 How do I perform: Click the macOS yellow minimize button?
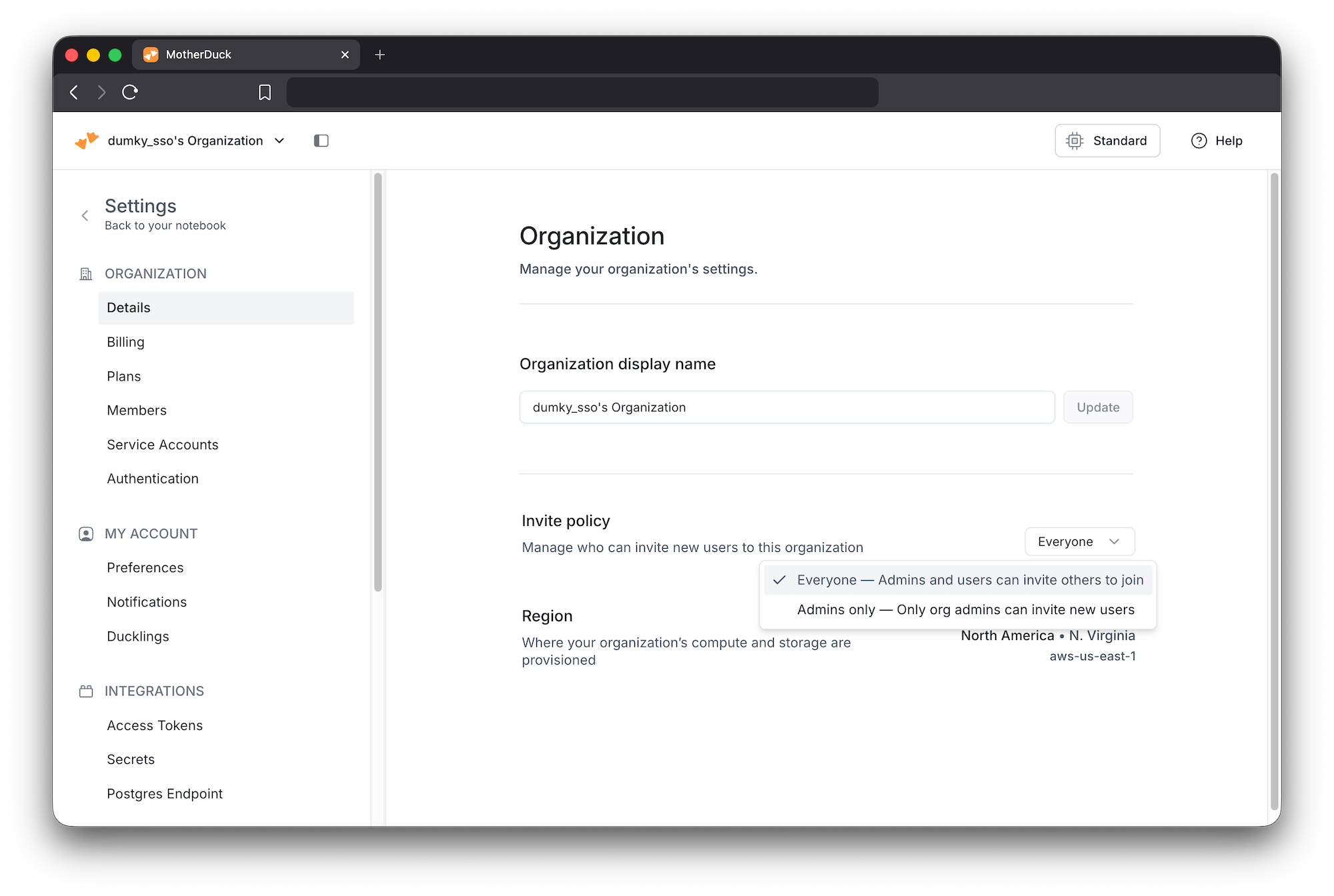[93, 55]
